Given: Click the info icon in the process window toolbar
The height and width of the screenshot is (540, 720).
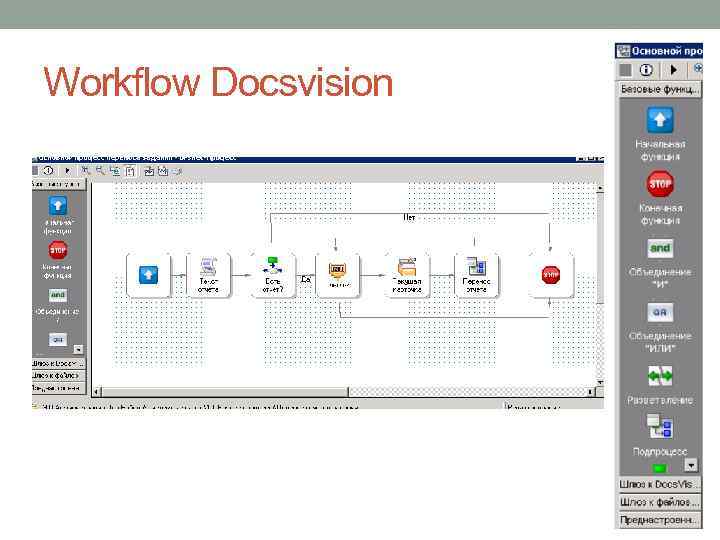Looking at the screenshot, I should 48,171.
